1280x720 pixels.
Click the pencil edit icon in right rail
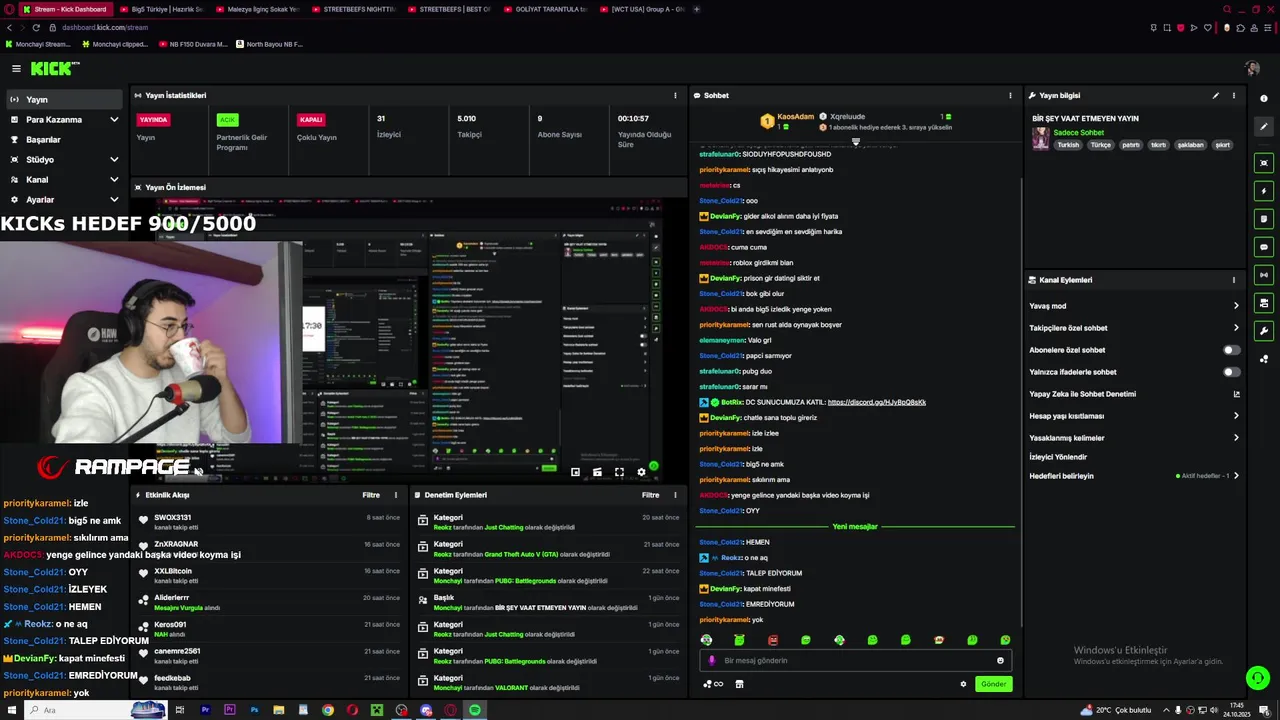click(1264, 127)
